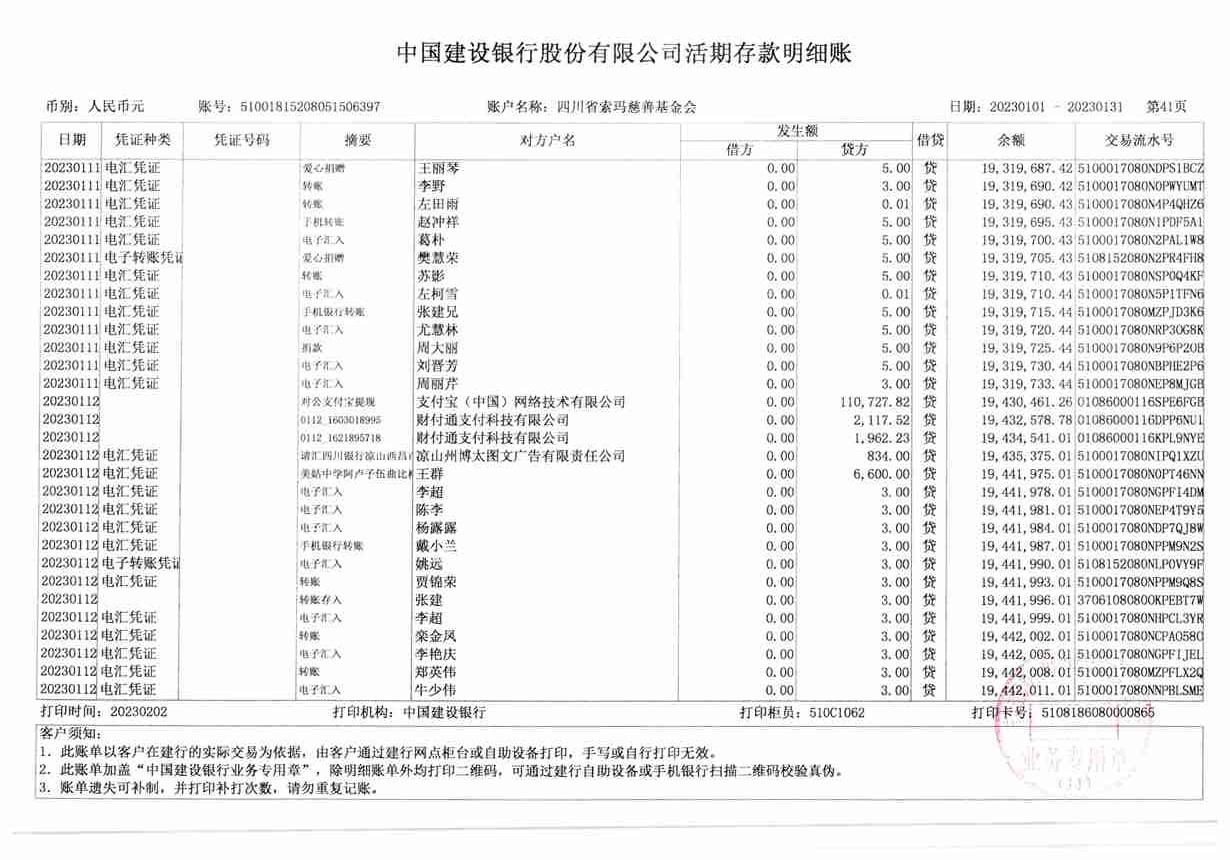Viewport: 1230px width, 860px height.
Task: Click transaction number 01086000116SPE6FGB
Action: [1140, 402]
